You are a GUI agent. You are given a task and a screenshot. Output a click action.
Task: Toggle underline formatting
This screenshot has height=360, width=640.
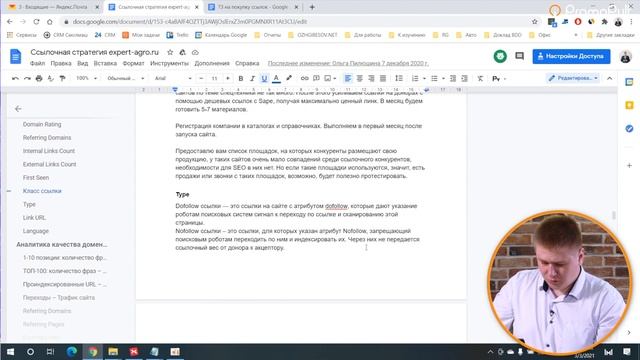pyautogui.click(x=264, y=78)
